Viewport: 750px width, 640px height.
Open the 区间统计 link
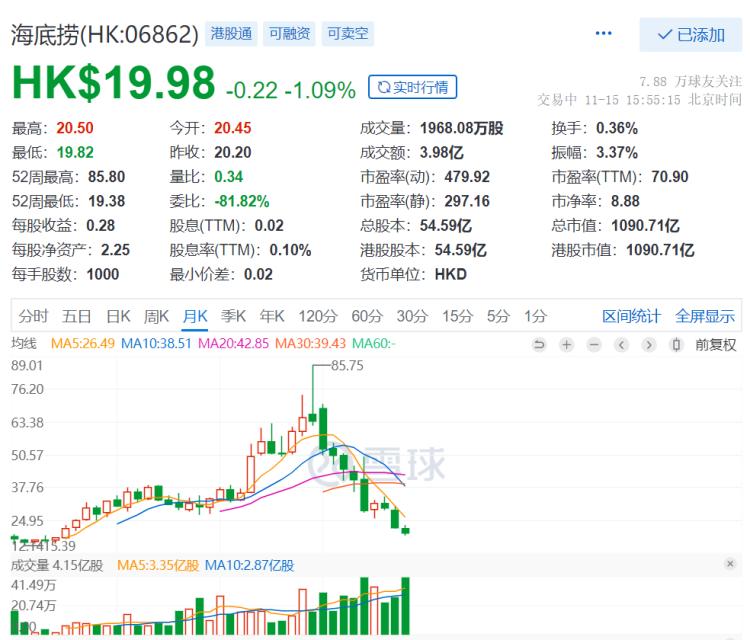[631, 316]
